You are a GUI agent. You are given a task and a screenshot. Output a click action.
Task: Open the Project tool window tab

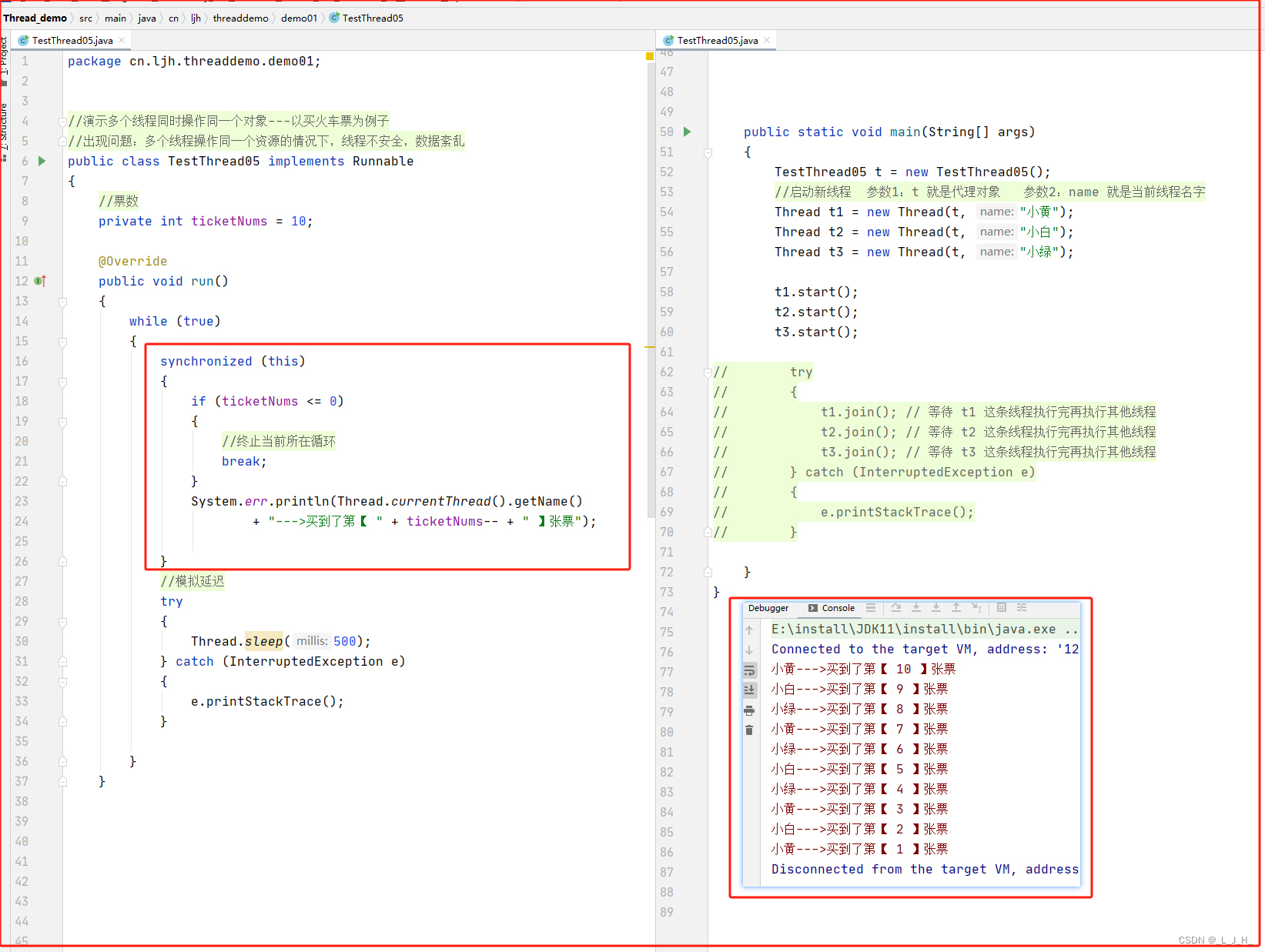(5, 60)
